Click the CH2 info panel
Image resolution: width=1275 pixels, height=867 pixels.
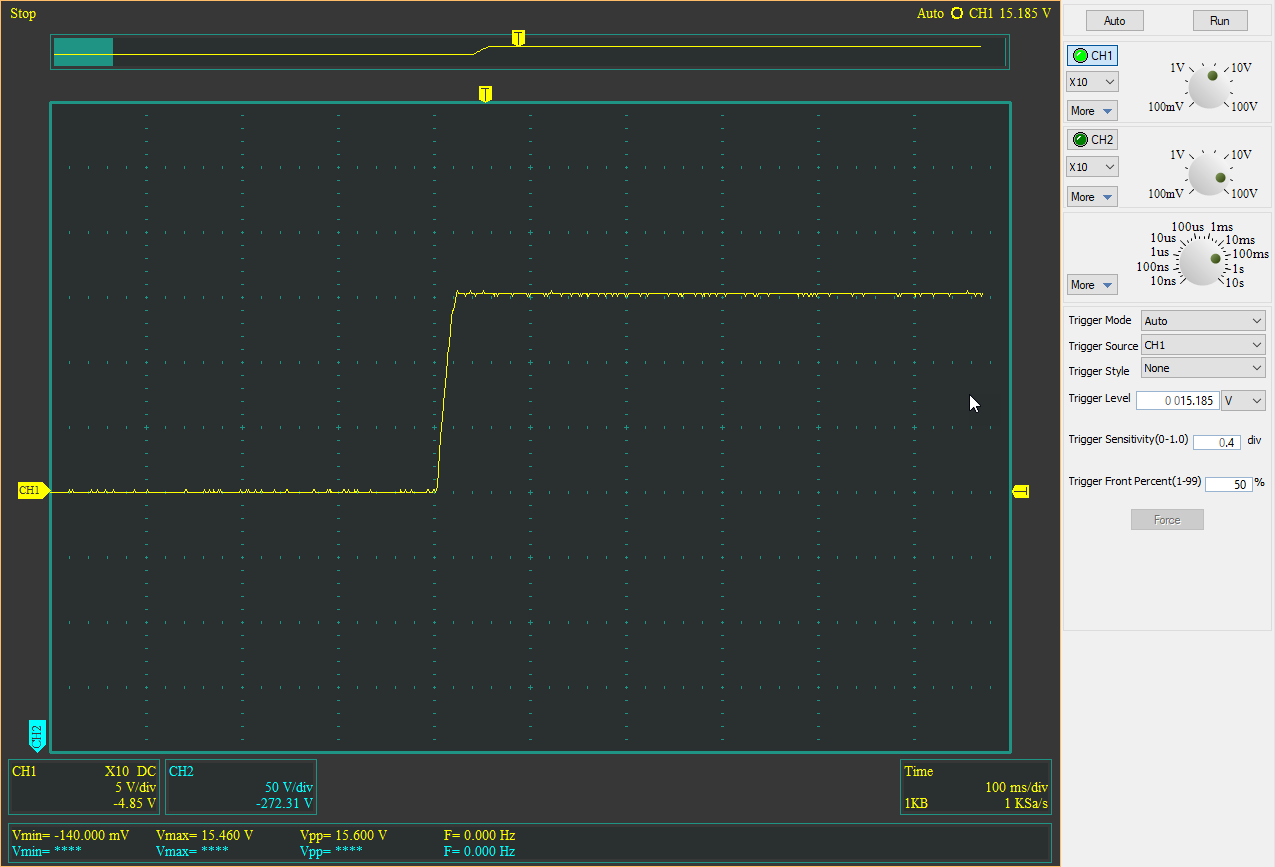pyautogui.click(x=241, y=787)
